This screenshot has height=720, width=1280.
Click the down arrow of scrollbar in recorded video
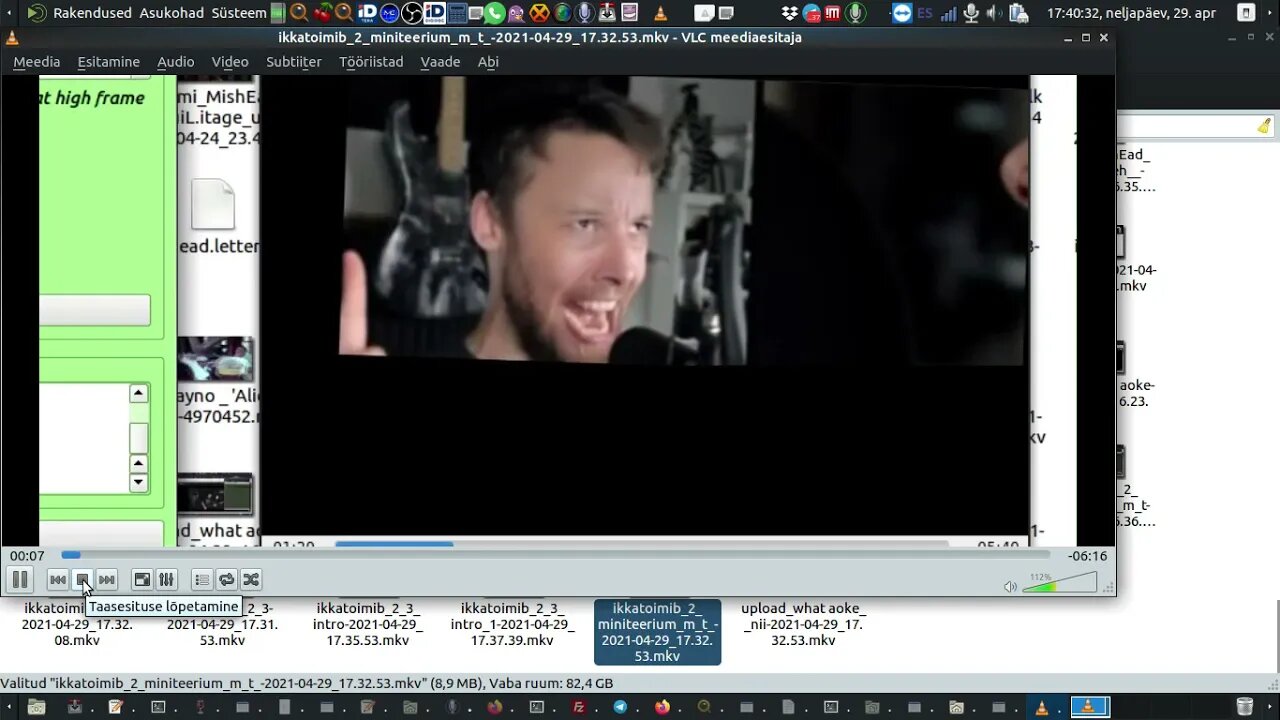(x=139, y=483)
